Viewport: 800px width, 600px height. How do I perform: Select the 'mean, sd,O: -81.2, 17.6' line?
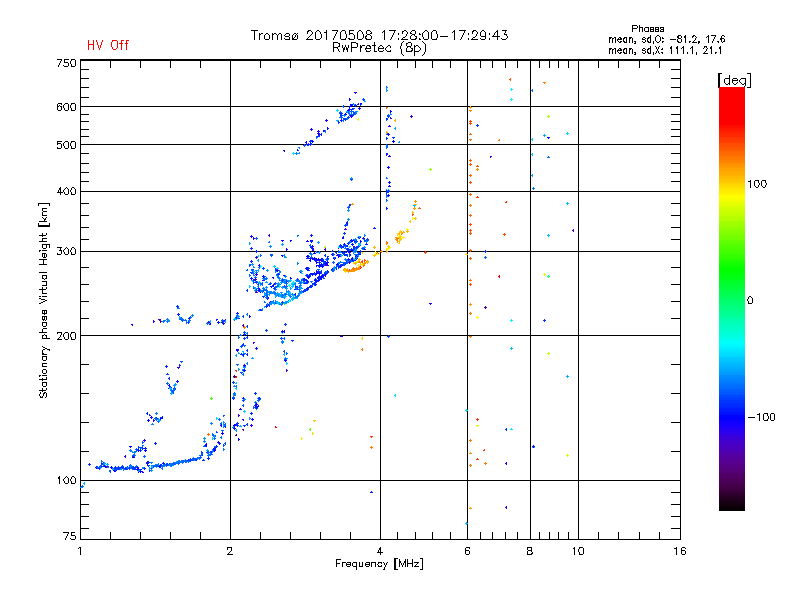coord(666,39)
